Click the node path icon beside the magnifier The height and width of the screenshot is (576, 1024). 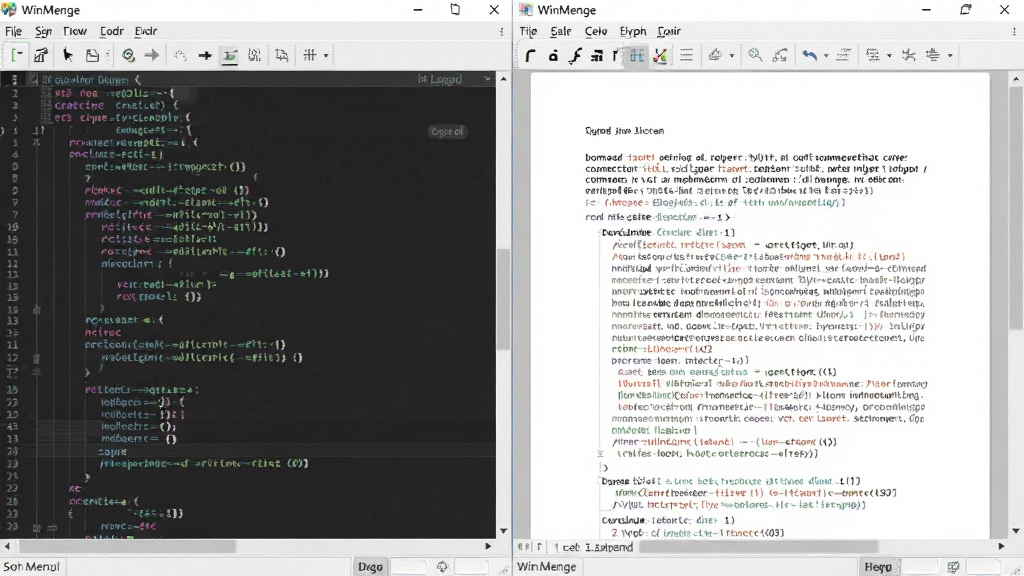(x=780, y=56)
